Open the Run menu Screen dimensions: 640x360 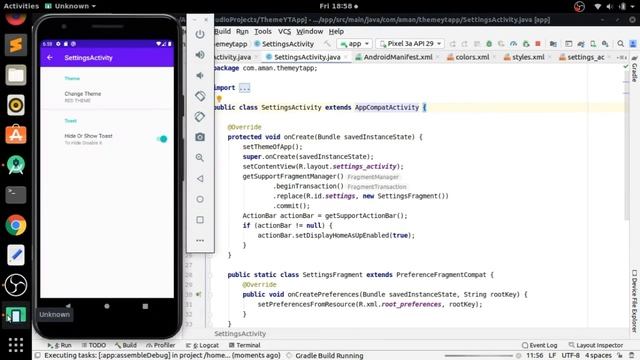pos(242,31)
